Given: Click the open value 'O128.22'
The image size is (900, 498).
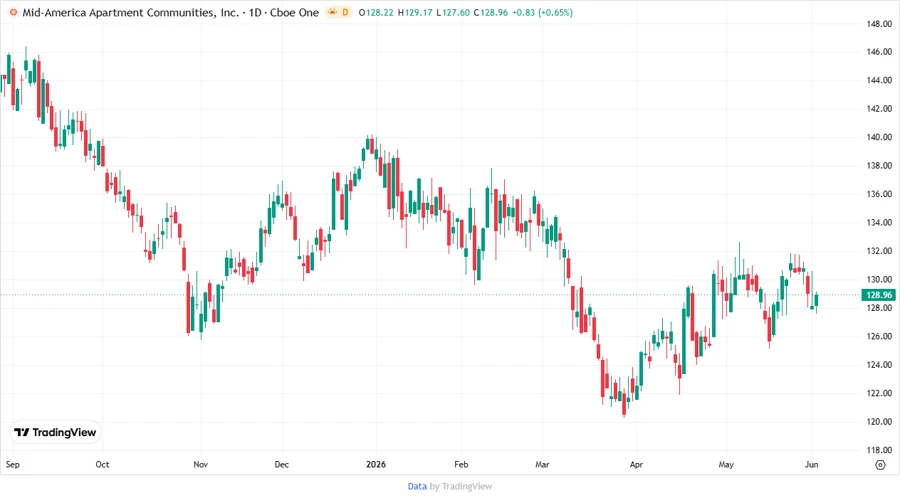Looking at the screenshot, I should [x=376, y=13].
